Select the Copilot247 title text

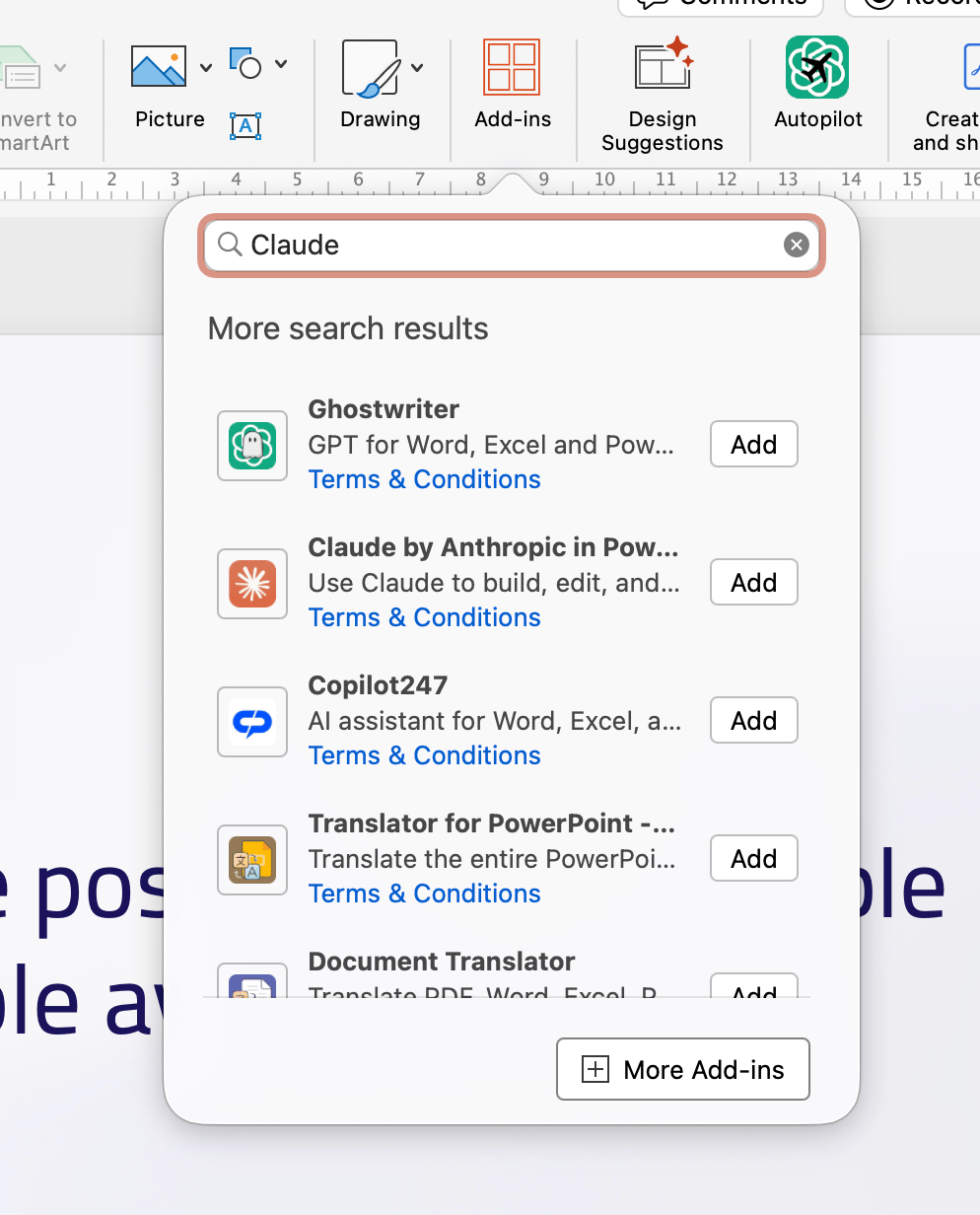point(378,685)
